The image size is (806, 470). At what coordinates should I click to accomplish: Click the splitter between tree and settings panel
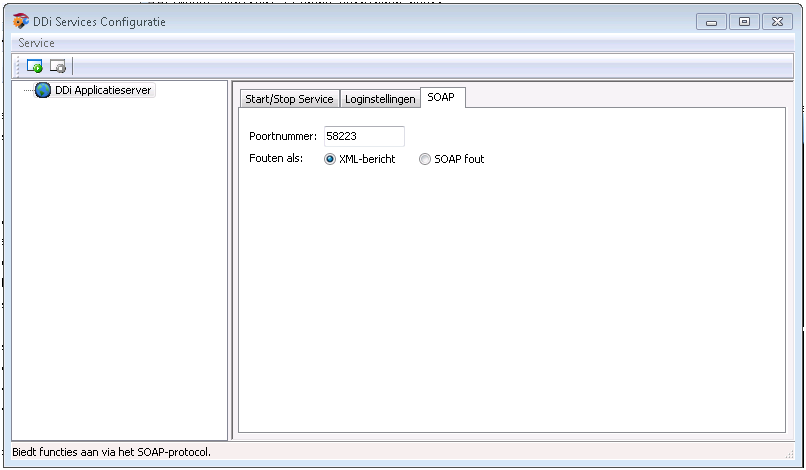[x=230, y=260]
